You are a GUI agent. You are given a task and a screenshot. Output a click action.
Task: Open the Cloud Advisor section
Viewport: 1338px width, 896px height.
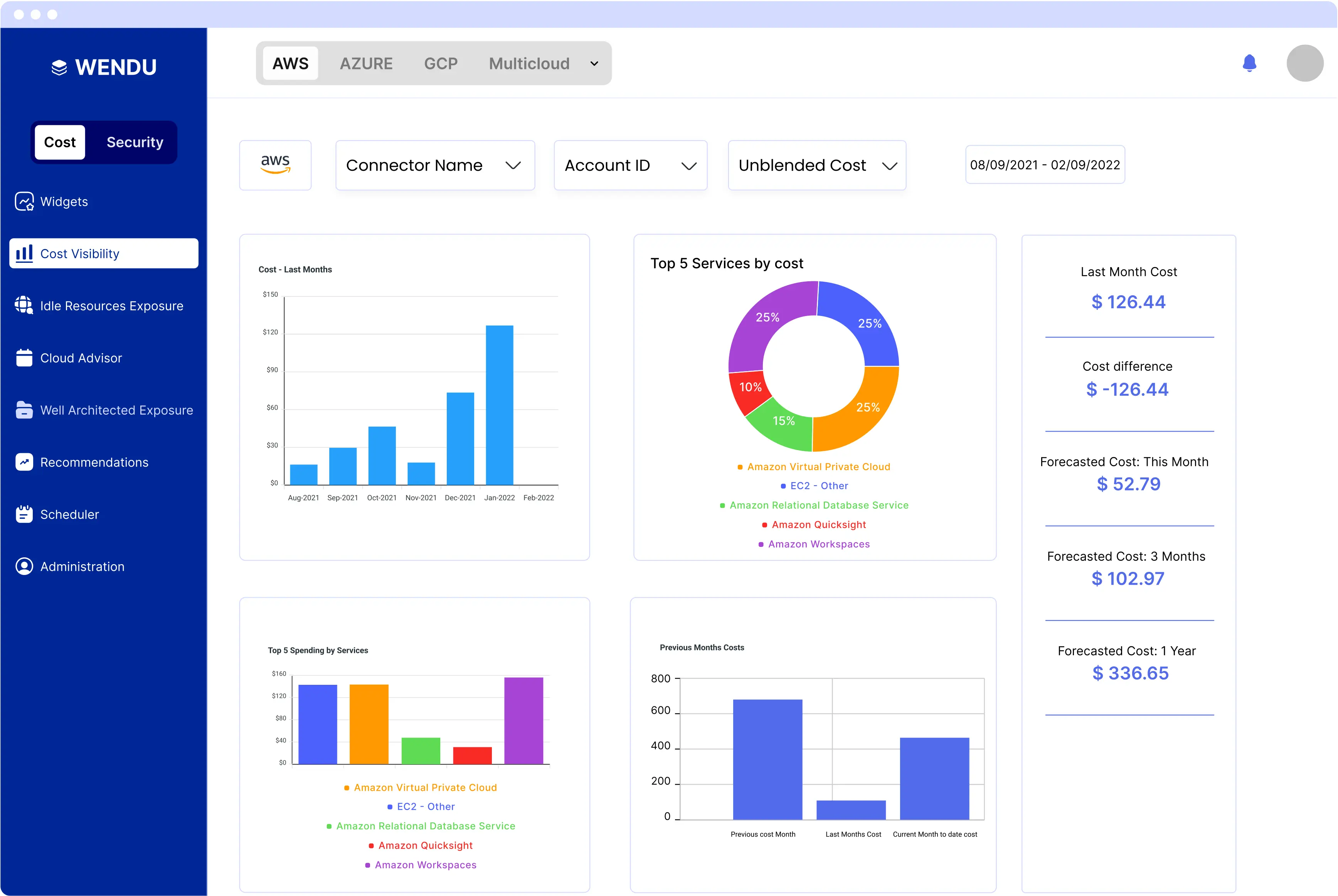[81, 358]
